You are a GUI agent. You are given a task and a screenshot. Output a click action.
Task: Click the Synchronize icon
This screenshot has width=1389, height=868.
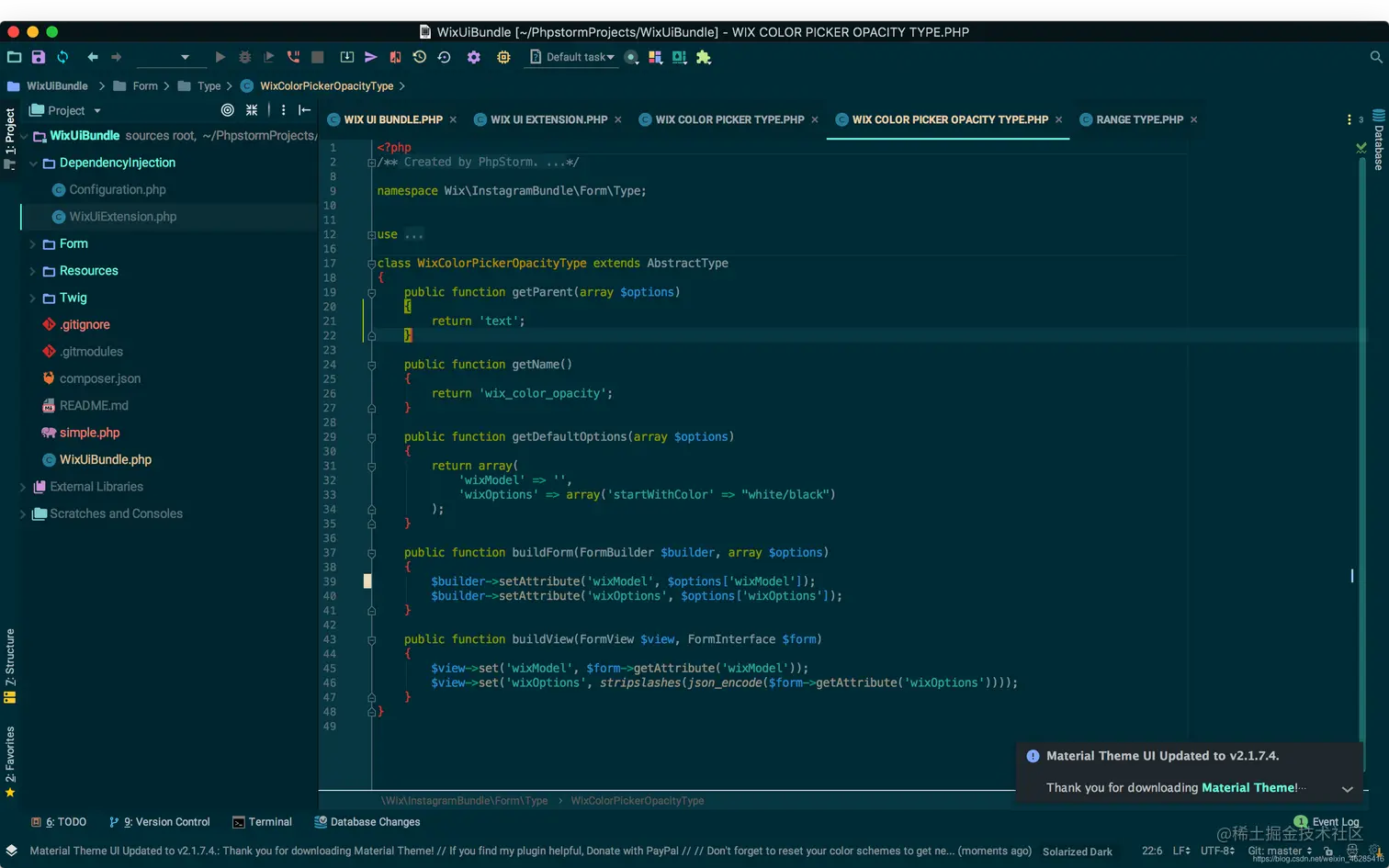point(62,57)
